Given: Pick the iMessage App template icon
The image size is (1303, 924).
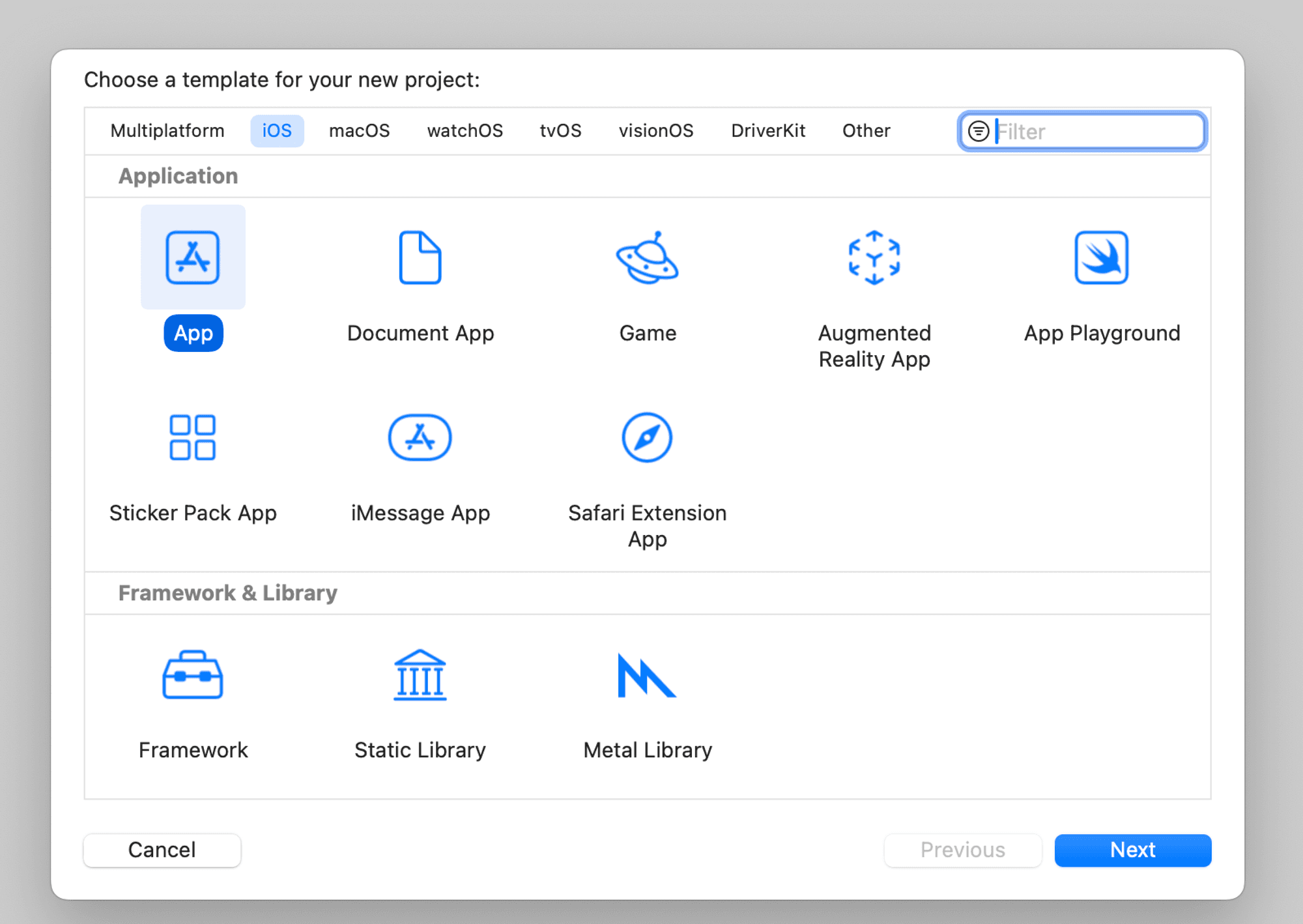Looking at the screenshot, I should 420,437.
